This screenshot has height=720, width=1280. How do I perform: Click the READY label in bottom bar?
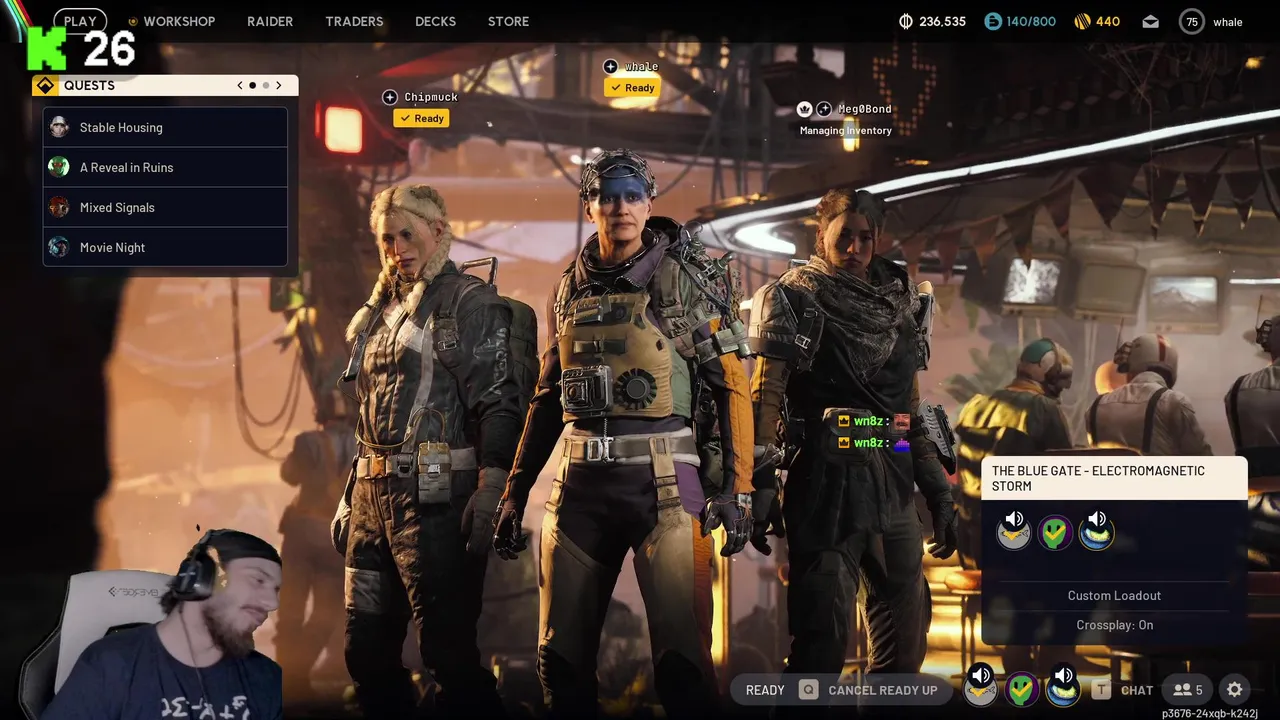coord(765,690)
